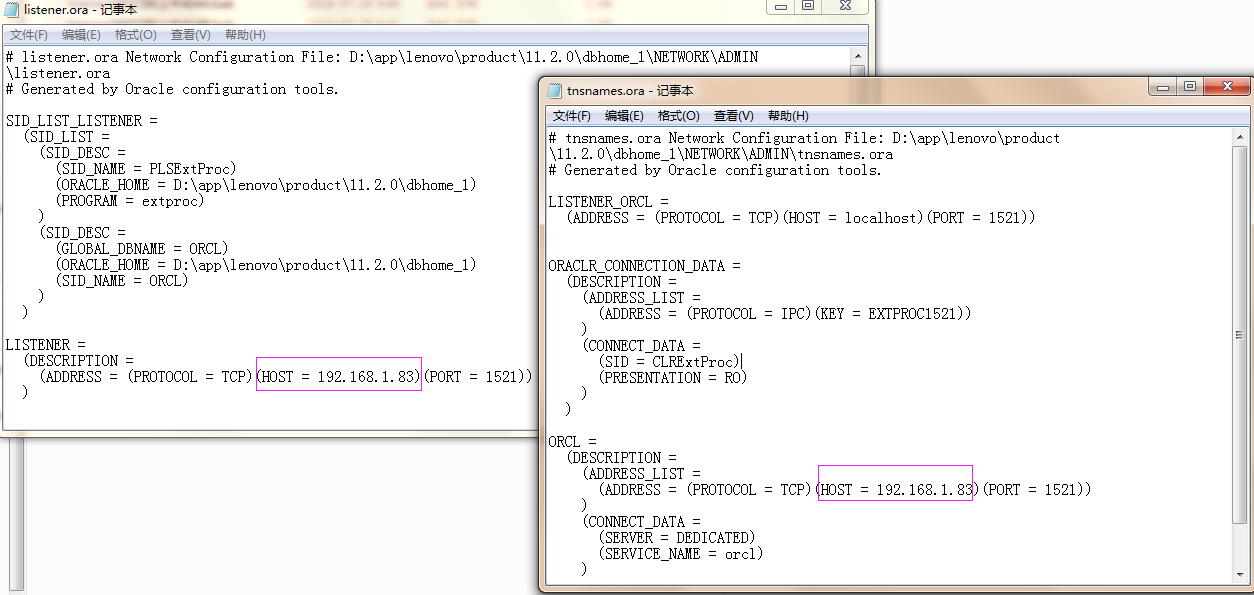Open 编辑(E) menu in tnsnames.ora window
Screen dimensions: 1254x595
(624, 116)
